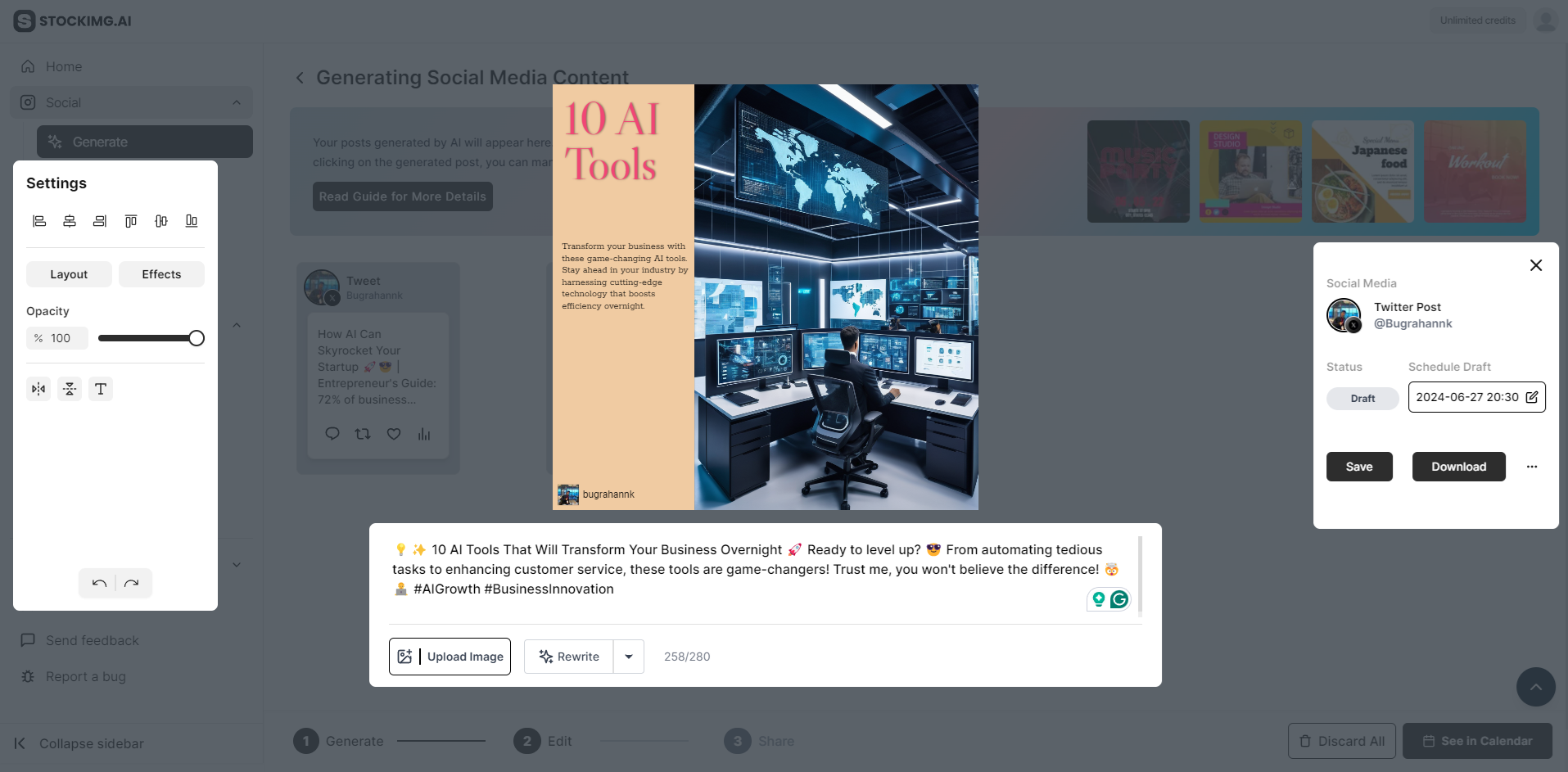
Task: Select the align horizontal center icon
Action: pyautogui.click(x=69, y=221)
